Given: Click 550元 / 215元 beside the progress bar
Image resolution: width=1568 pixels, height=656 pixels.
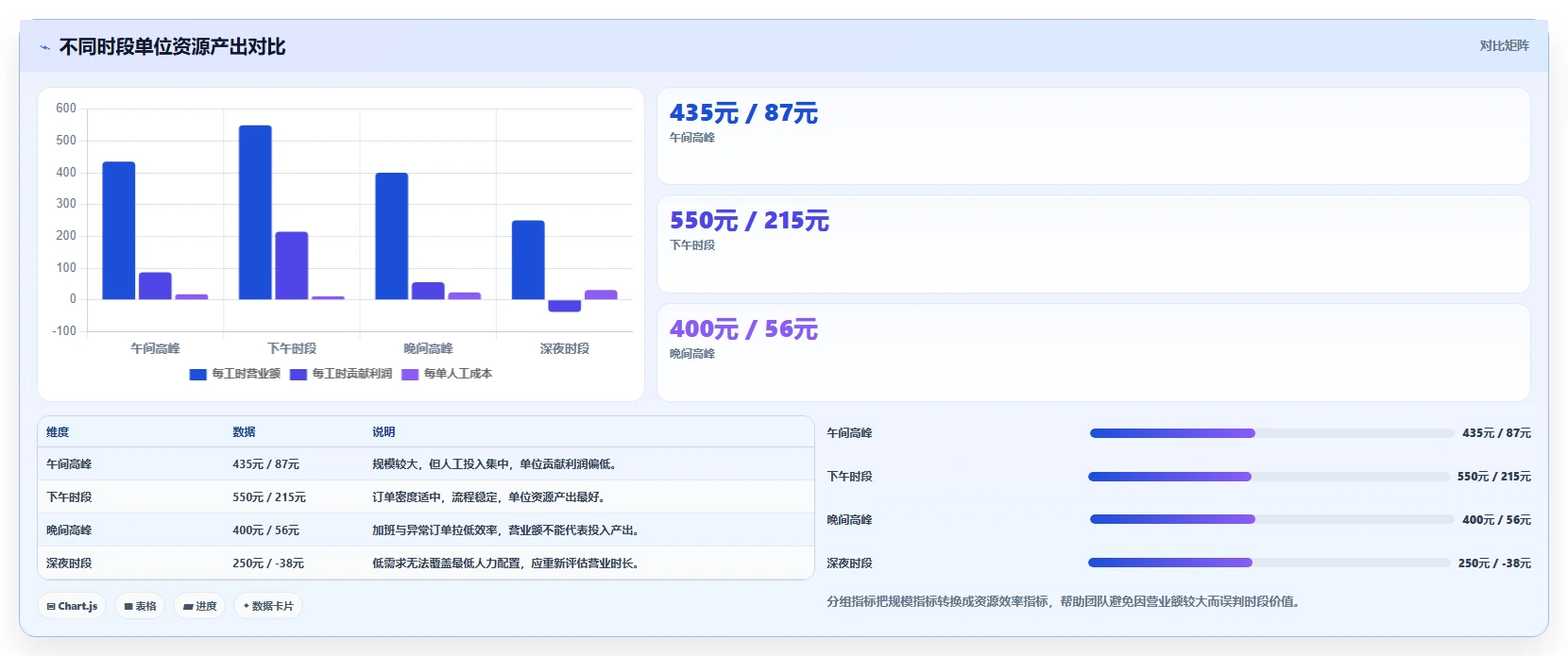Looking at the screenshot, I should [x=1493, y=477].
